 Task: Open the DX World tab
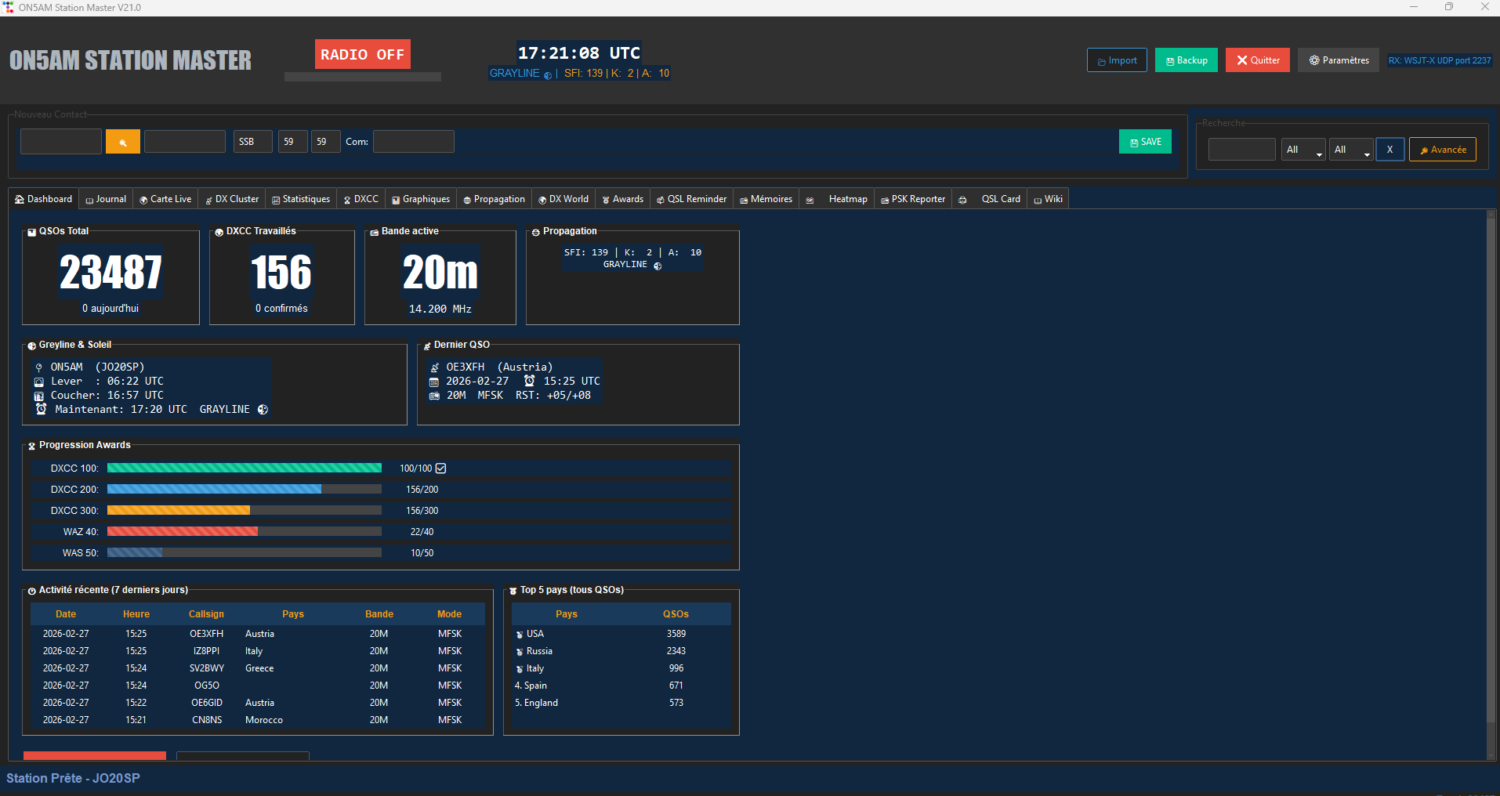(563, 199)
